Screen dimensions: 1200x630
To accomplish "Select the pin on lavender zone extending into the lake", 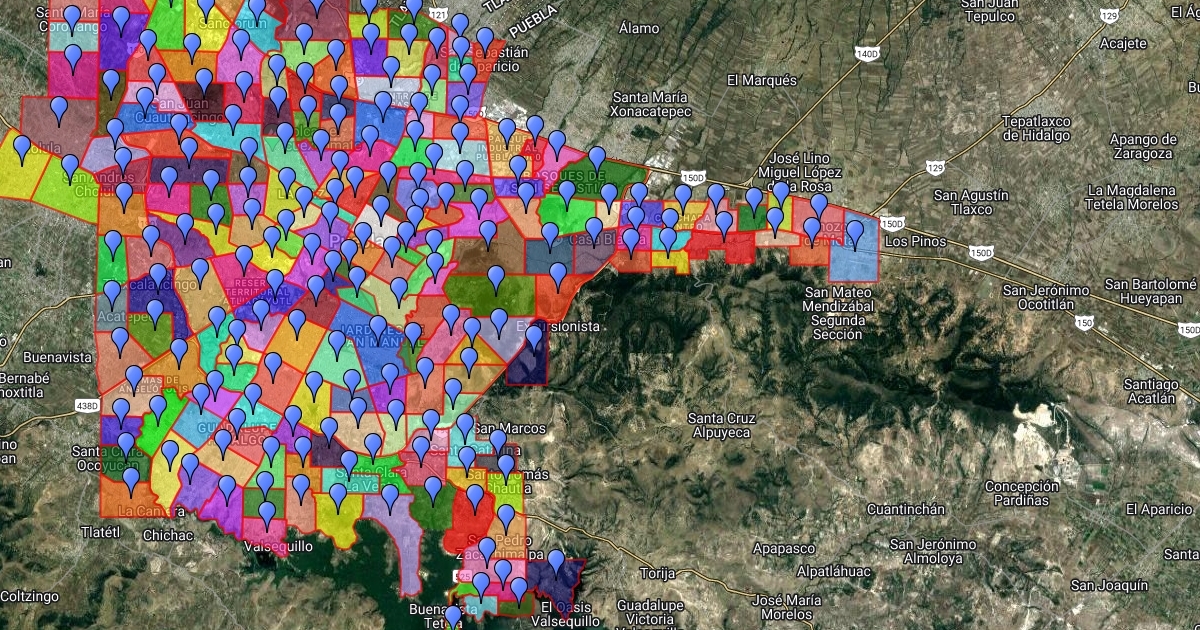I will [x=390, y=499].
